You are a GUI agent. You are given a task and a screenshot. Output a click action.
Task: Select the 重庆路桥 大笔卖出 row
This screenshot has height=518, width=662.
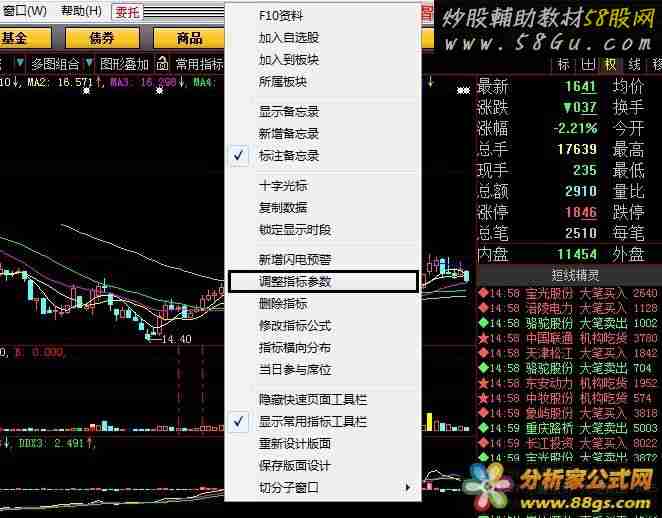coord(568,428)
